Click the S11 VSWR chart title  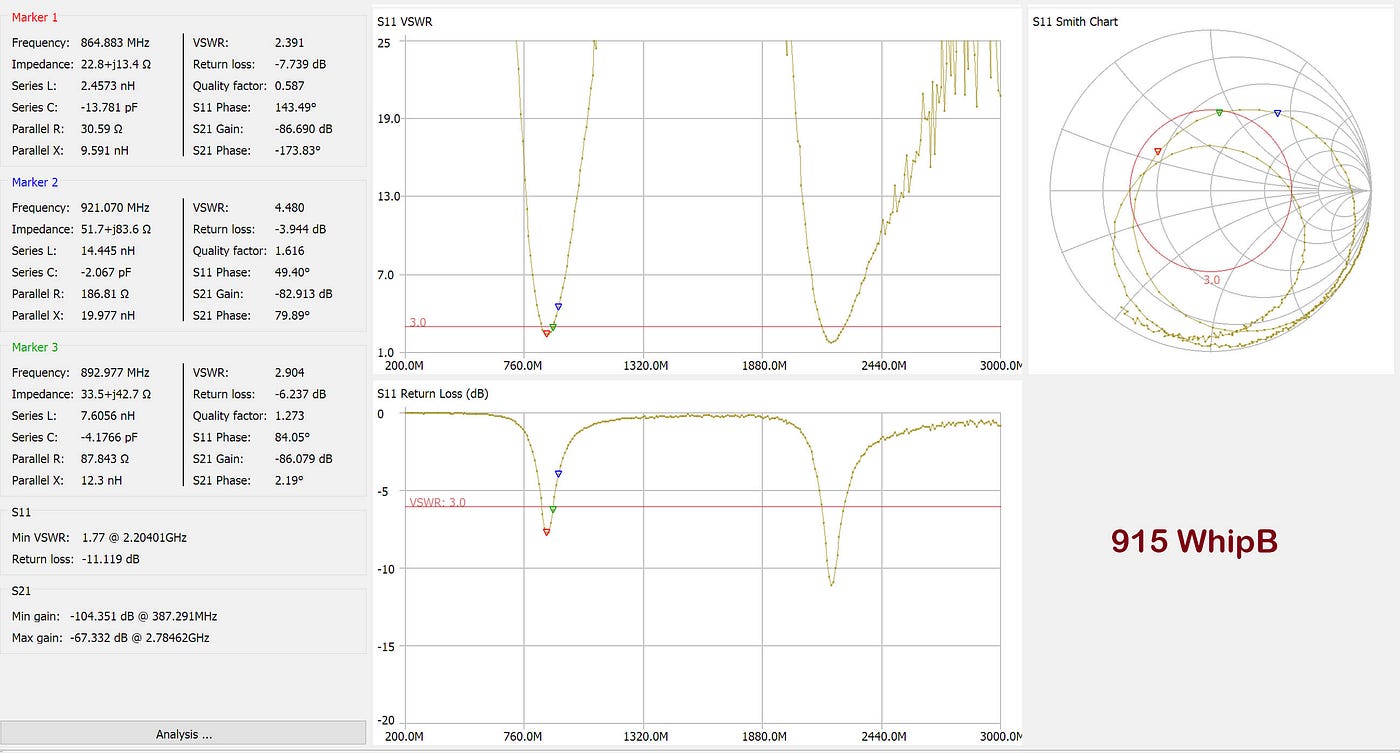coord(404,22)
